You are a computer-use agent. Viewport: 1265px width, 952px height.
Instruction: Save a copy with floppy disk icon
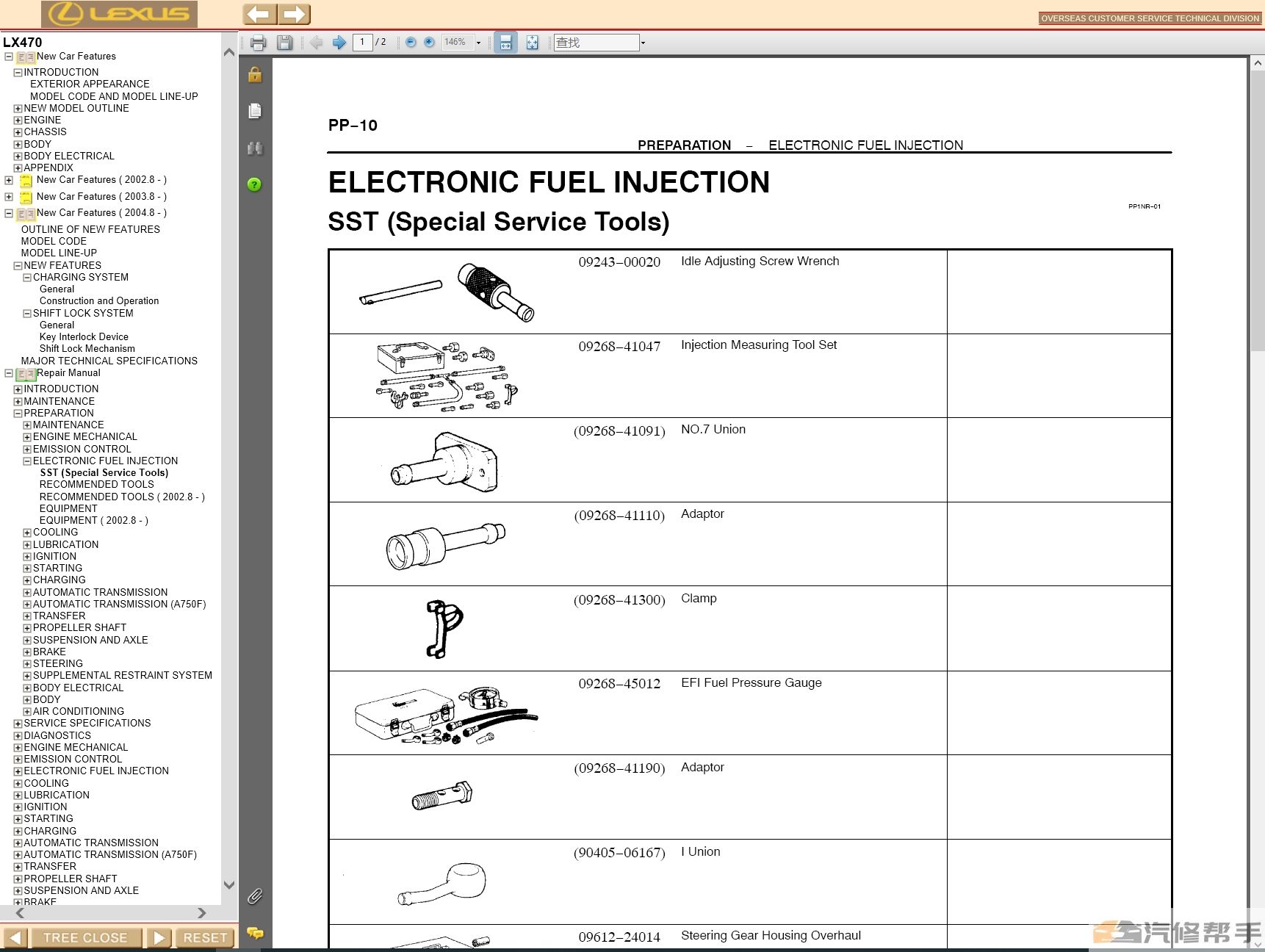(284, 43)
